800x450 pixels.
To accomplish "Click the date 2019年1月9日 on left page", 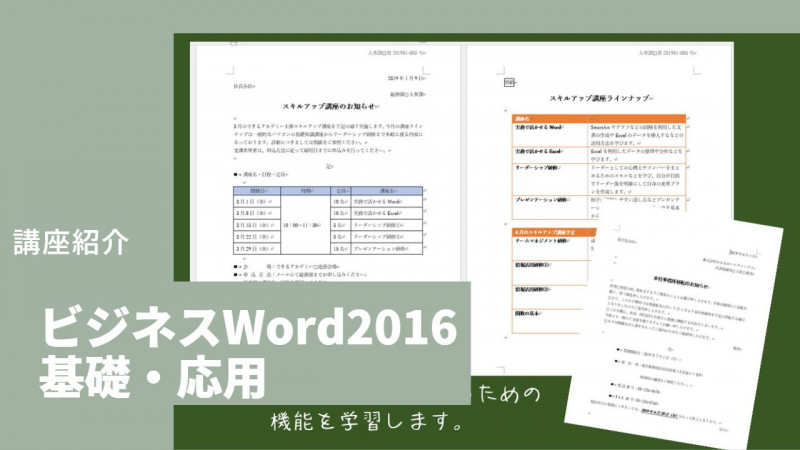I will [406, 79].
